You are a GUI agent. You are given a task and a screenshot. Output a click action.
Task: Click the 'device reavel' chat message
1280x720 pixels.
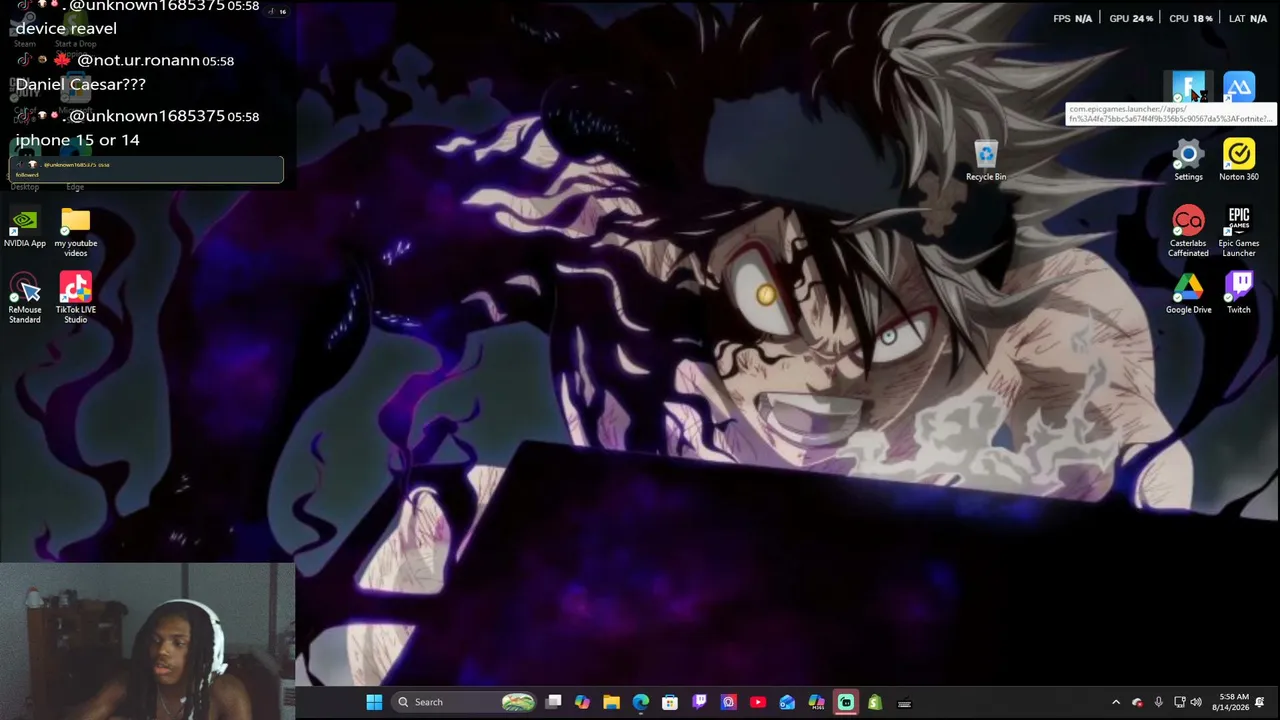[x=66, y=28]
